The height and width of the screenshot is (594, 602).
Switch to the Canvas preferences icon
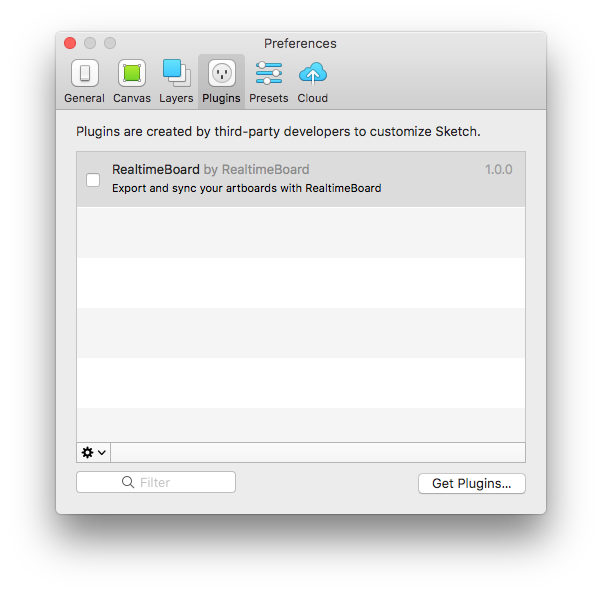[132, 73]
